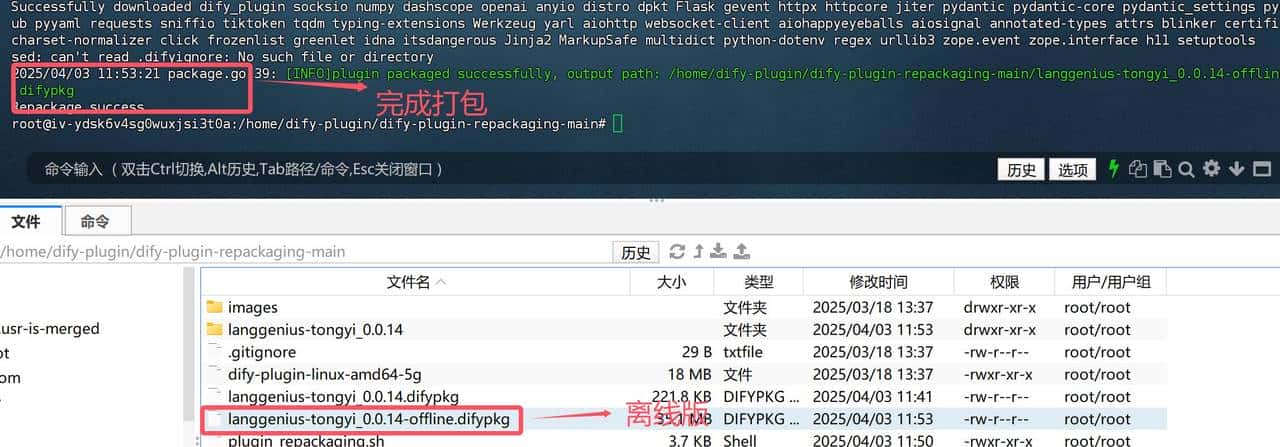Click the upload icon in file toolbar

click(742, 252)
